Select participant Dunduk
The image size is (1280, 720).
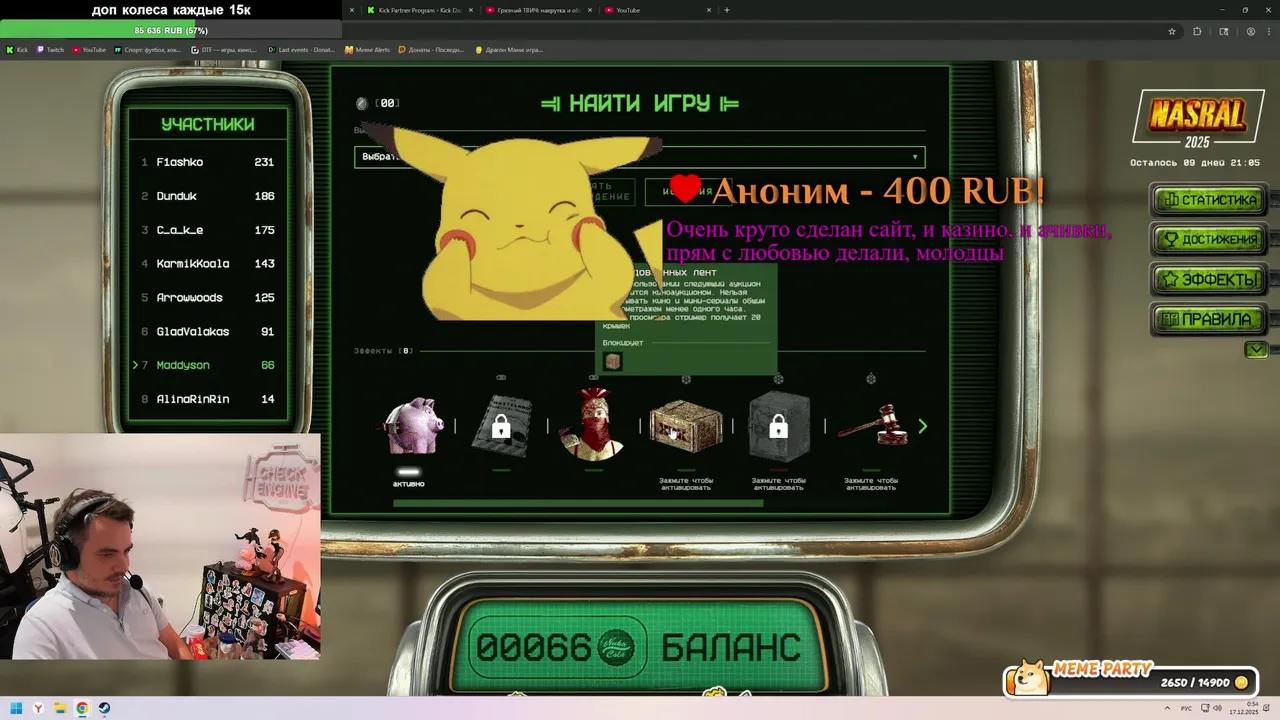click(x=208, y=196)
